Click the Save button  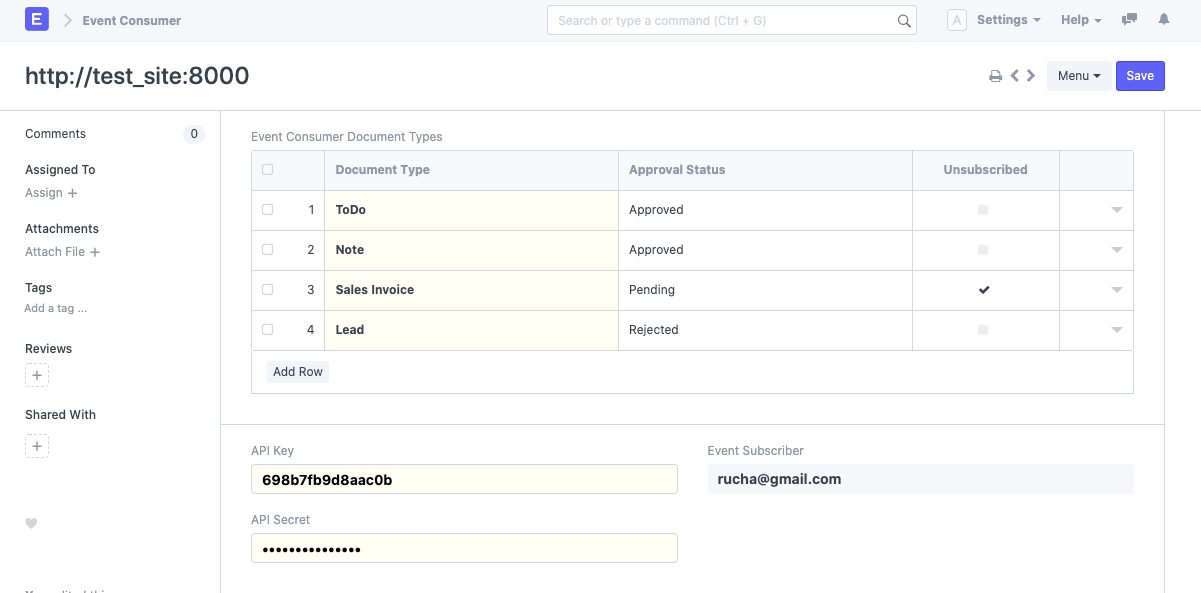click(x=1139, y=76)
